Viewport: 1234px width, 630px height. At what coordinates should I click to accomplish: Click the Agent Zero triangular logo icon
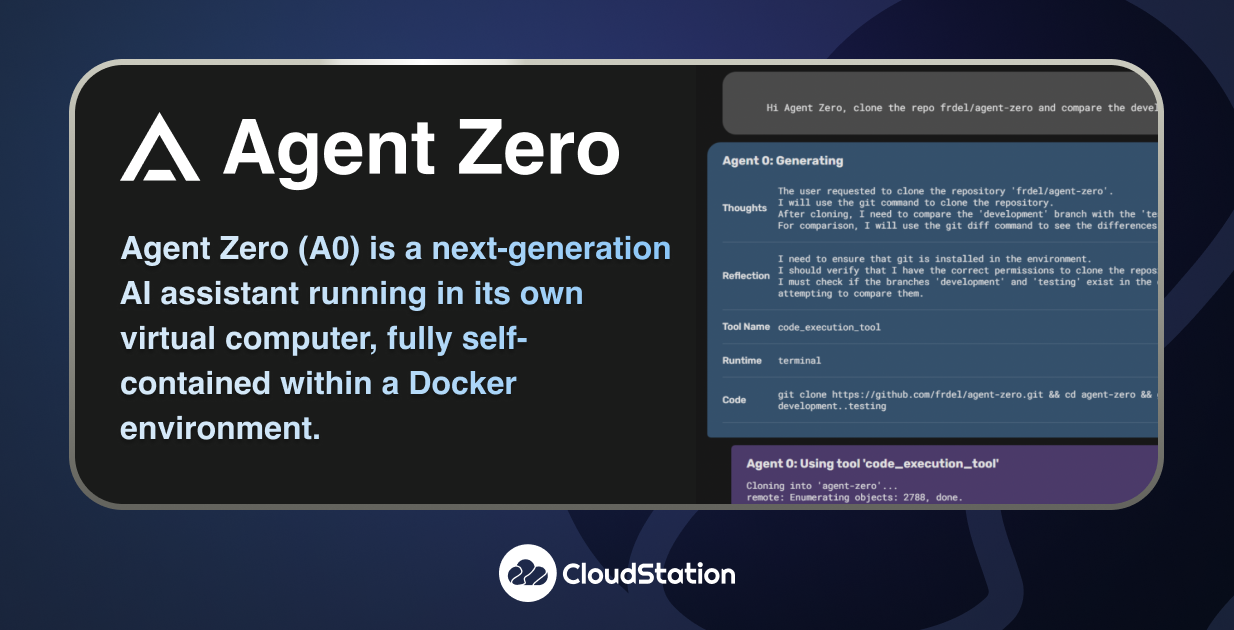161,148
